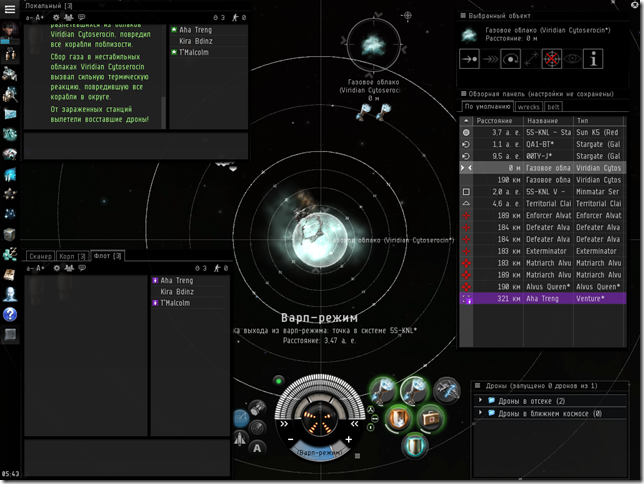Select the Флот [3] chat tab
The image size is (644, 484).
pos(107,256)
